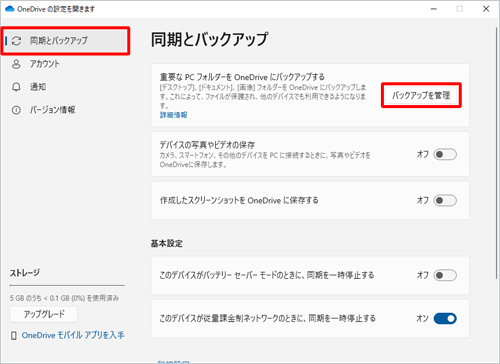Toggle screenshot saving to OneDrive switch
This screenshot has width=500, height=364.
click(445, 200)
